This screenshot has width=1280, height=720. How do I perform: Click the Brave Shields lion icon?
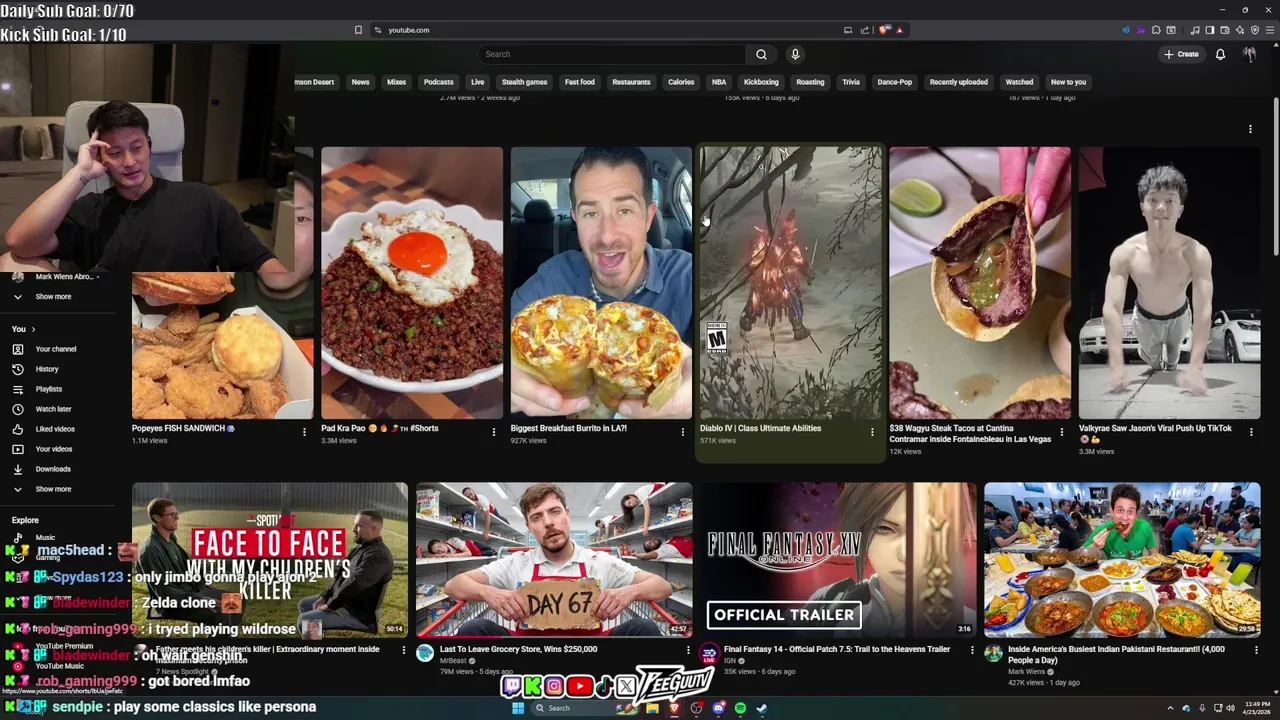click(884, 30)
